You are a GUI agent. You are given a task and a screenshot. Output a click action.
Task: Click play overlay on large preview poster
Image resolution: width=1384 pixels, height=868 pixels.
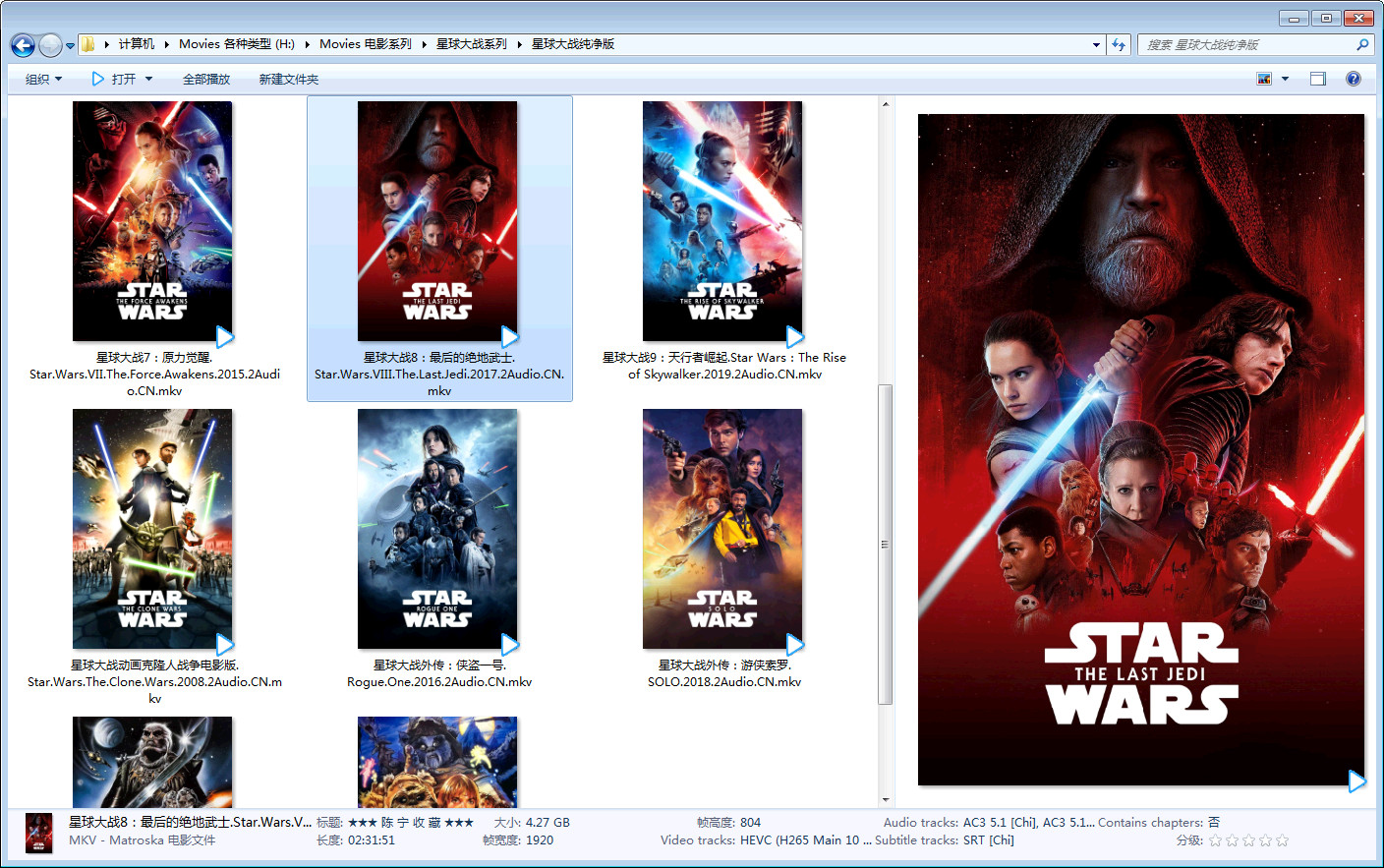[x=1356, y=781]
